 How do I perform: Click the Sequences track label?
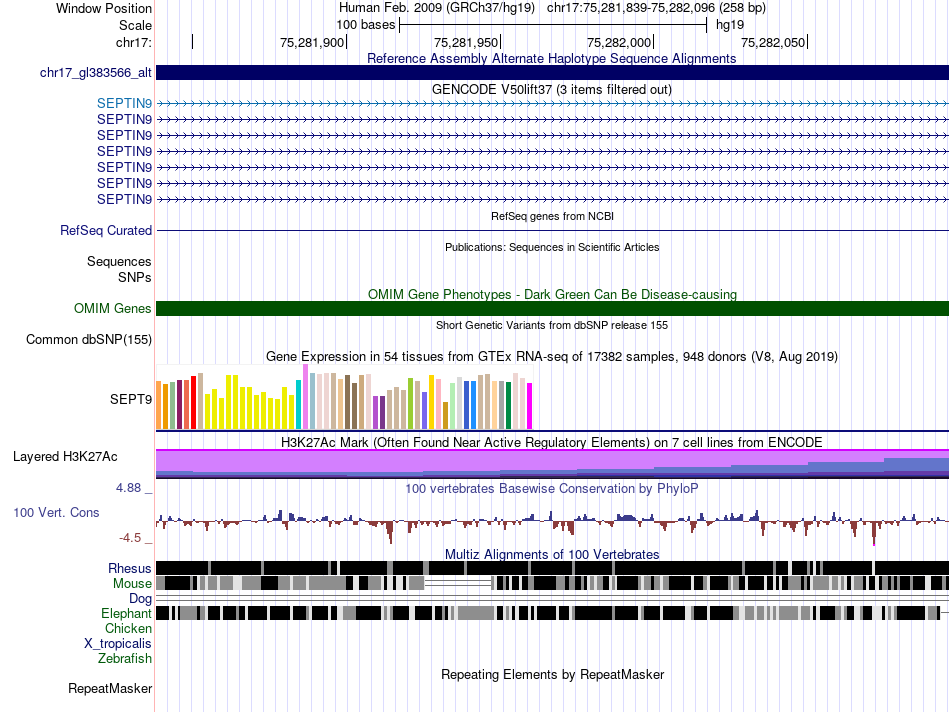(119, 261)
